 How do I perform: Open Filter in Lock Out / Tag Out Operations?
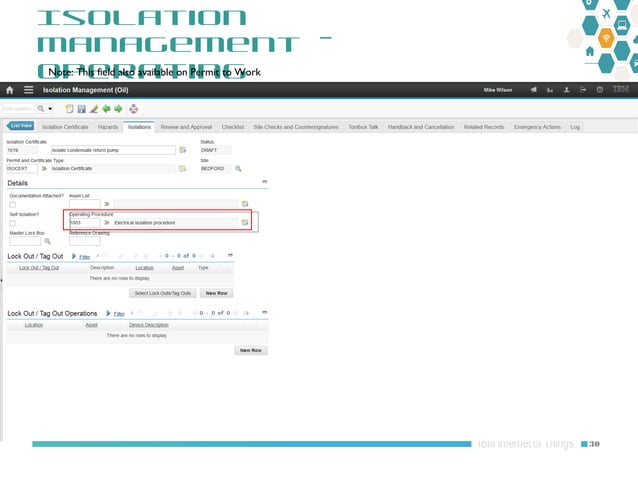coord(119,314)
